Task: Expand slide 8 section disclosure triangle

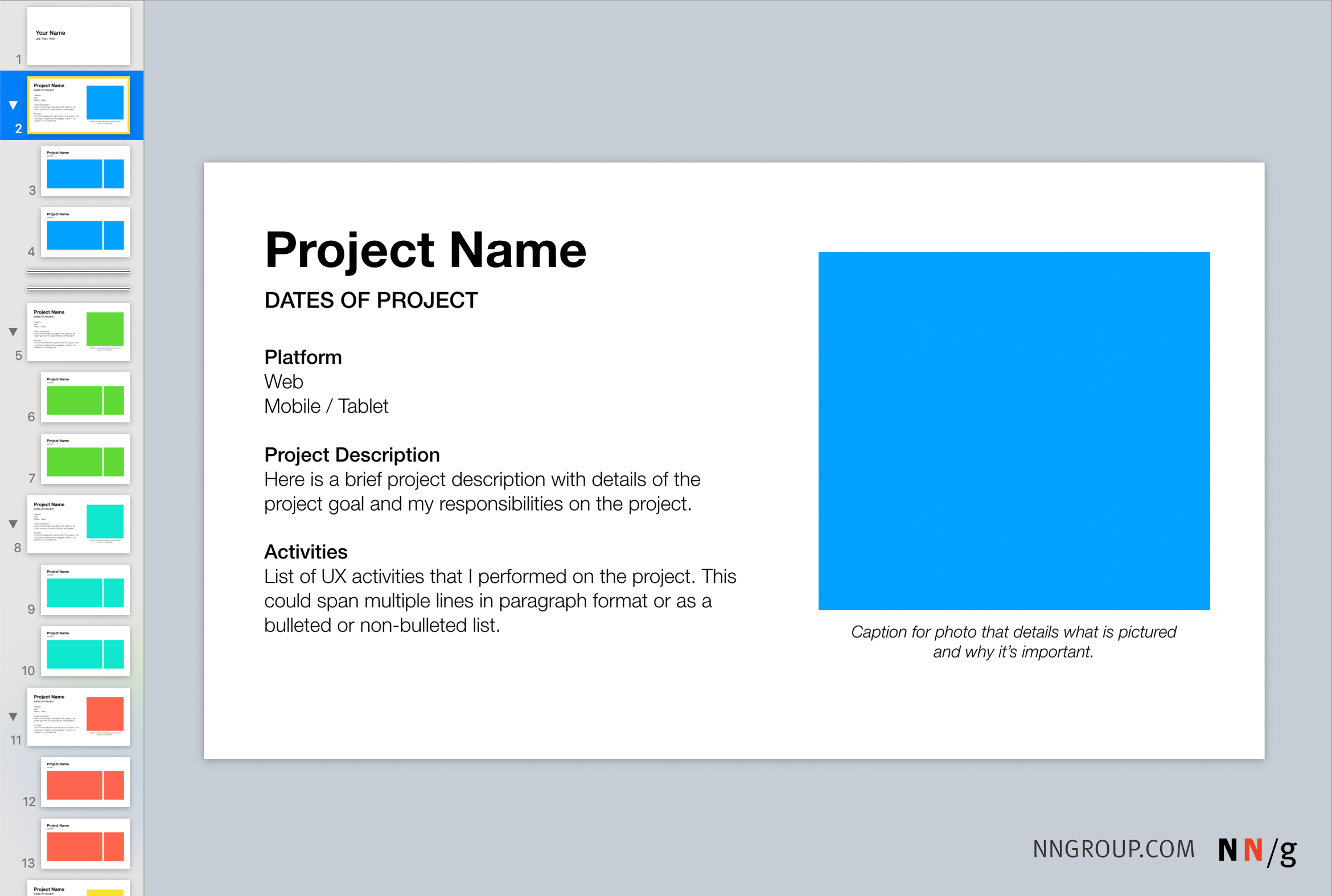Action: (11, 521)
